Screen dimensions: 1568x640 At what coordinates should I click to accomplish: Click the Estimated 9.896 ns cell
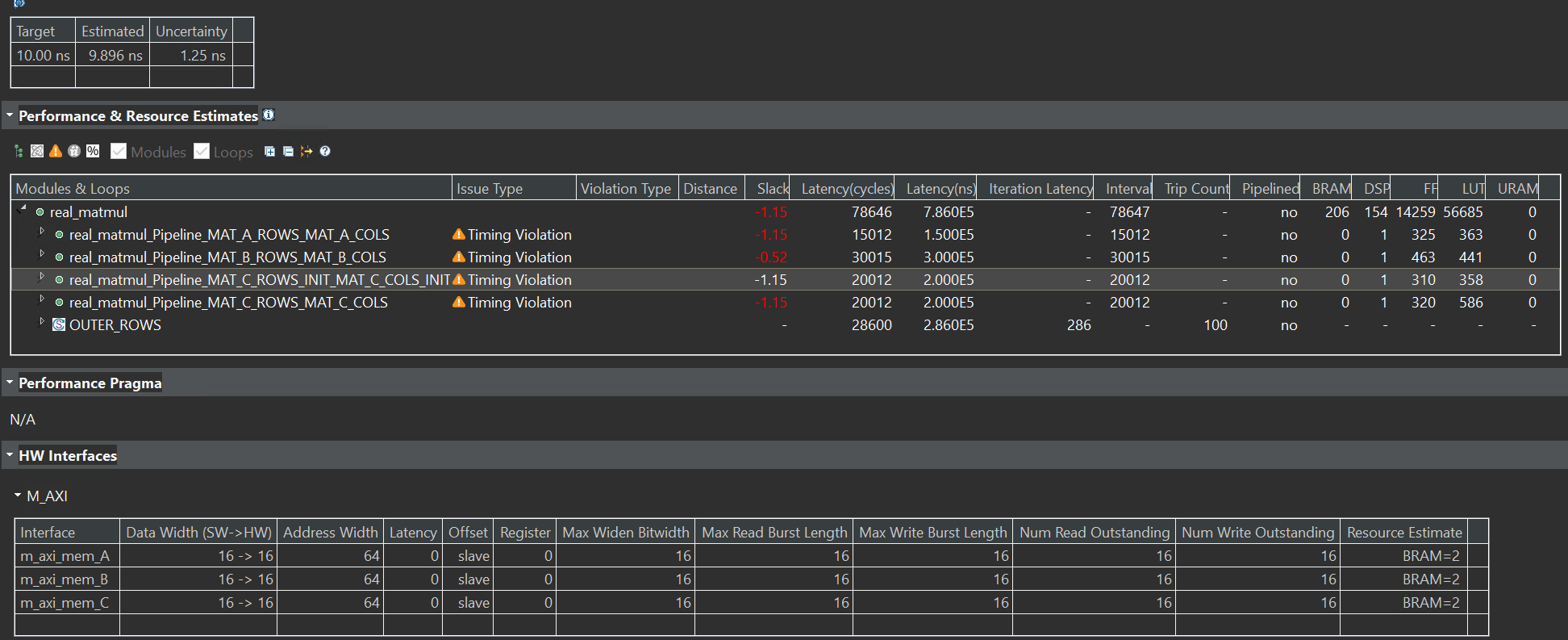112,55
